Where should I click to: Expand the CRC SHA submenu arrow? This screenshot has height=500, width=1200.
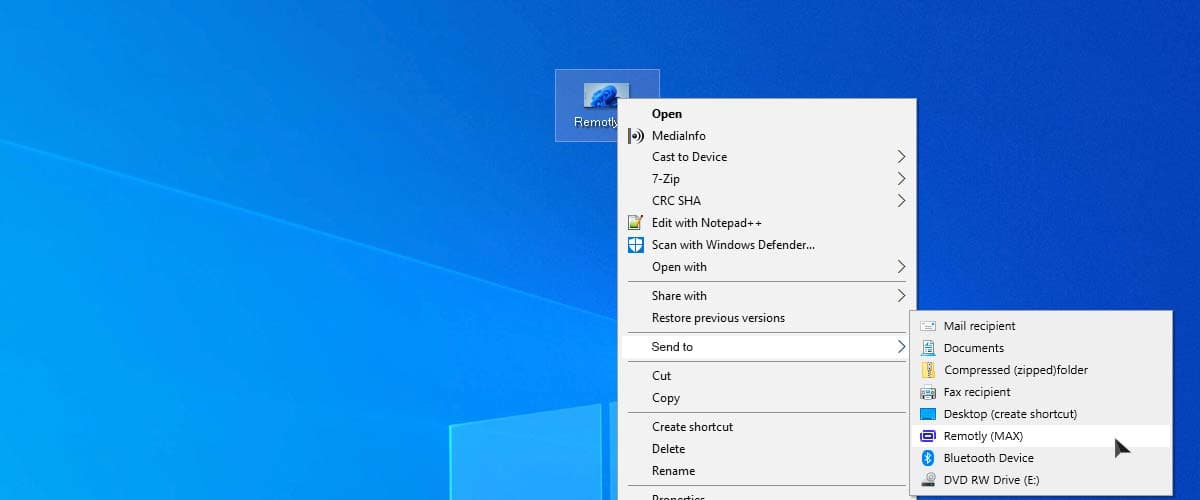[901, 201]
